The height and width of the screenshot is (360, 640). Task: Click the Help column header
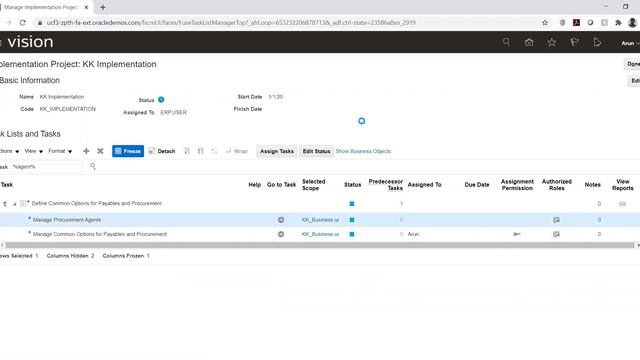(x=254, y=184)
